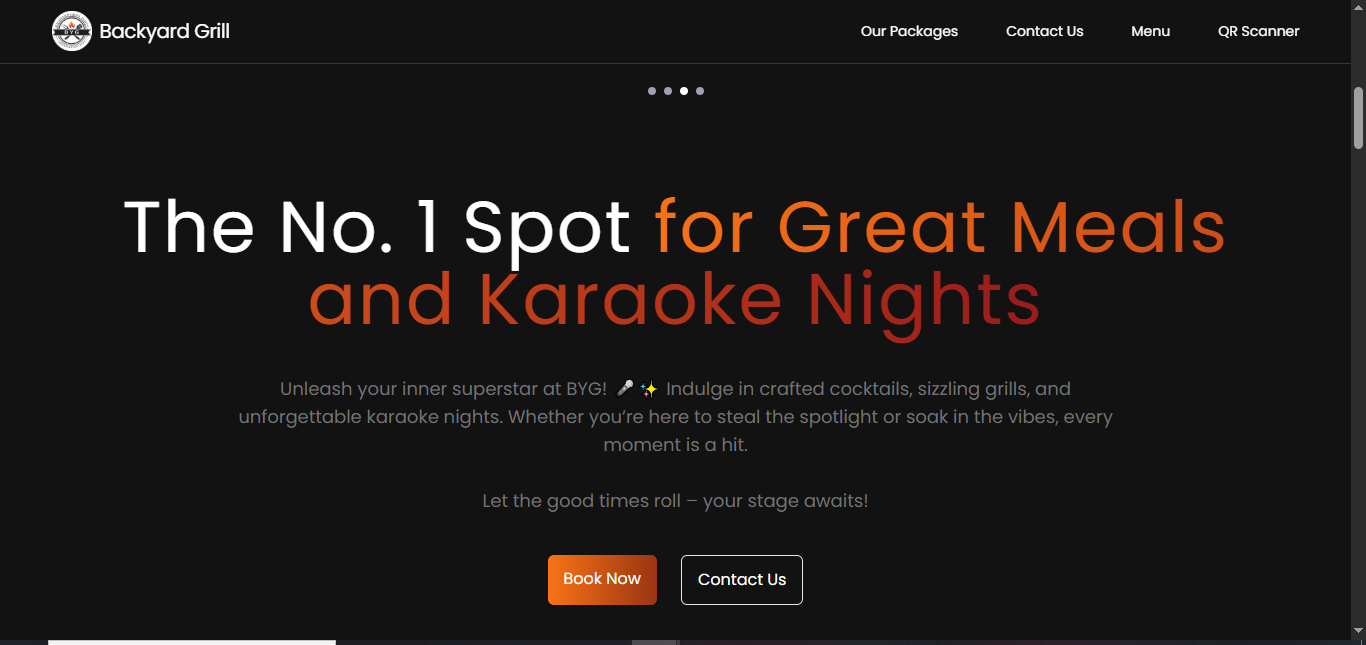
Task: Click the sparkles emoji after microphone
Action: (649, 388)
